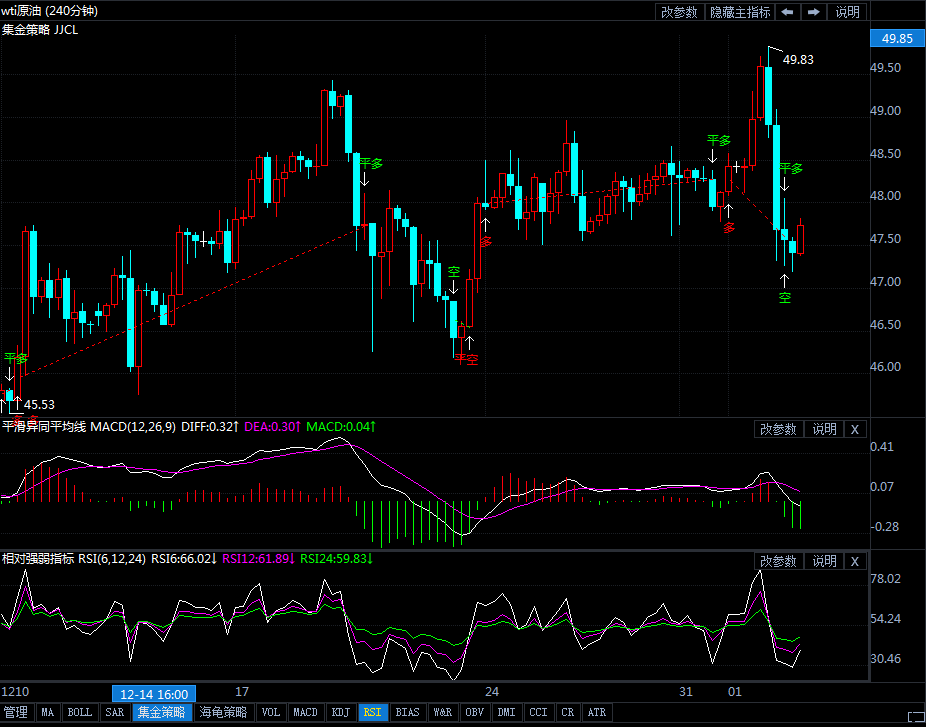The height and width of the screenshot is (727, 926).
Task: Click 说明 in the MACD panel header
Action: click(824, 429)
